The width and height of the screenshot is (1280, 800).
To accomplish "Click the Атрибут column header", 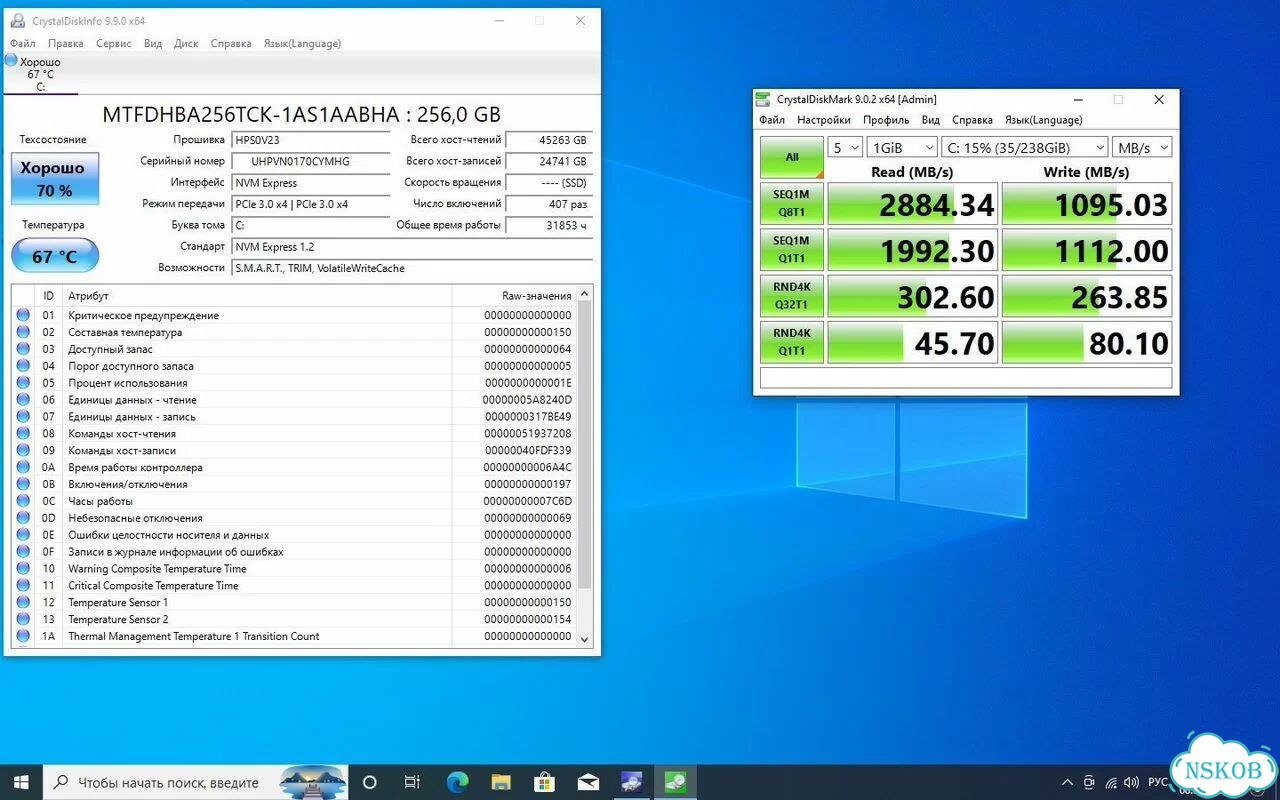I will coord(257,296).
